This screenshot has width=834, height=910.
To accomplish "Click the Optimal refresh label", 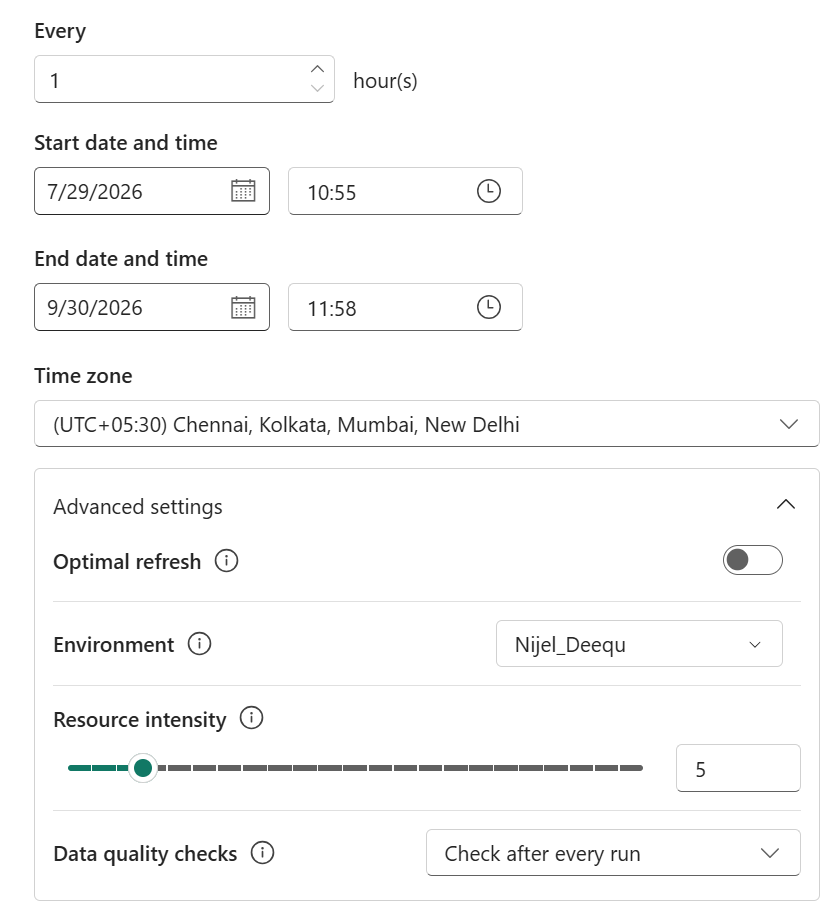I will point(127,562).
